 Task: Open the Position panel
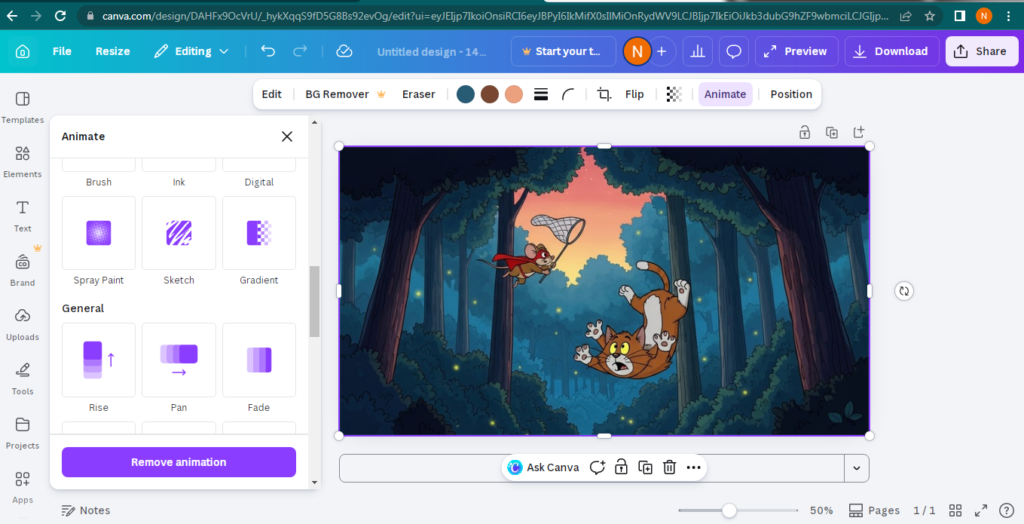pos(791,94)
